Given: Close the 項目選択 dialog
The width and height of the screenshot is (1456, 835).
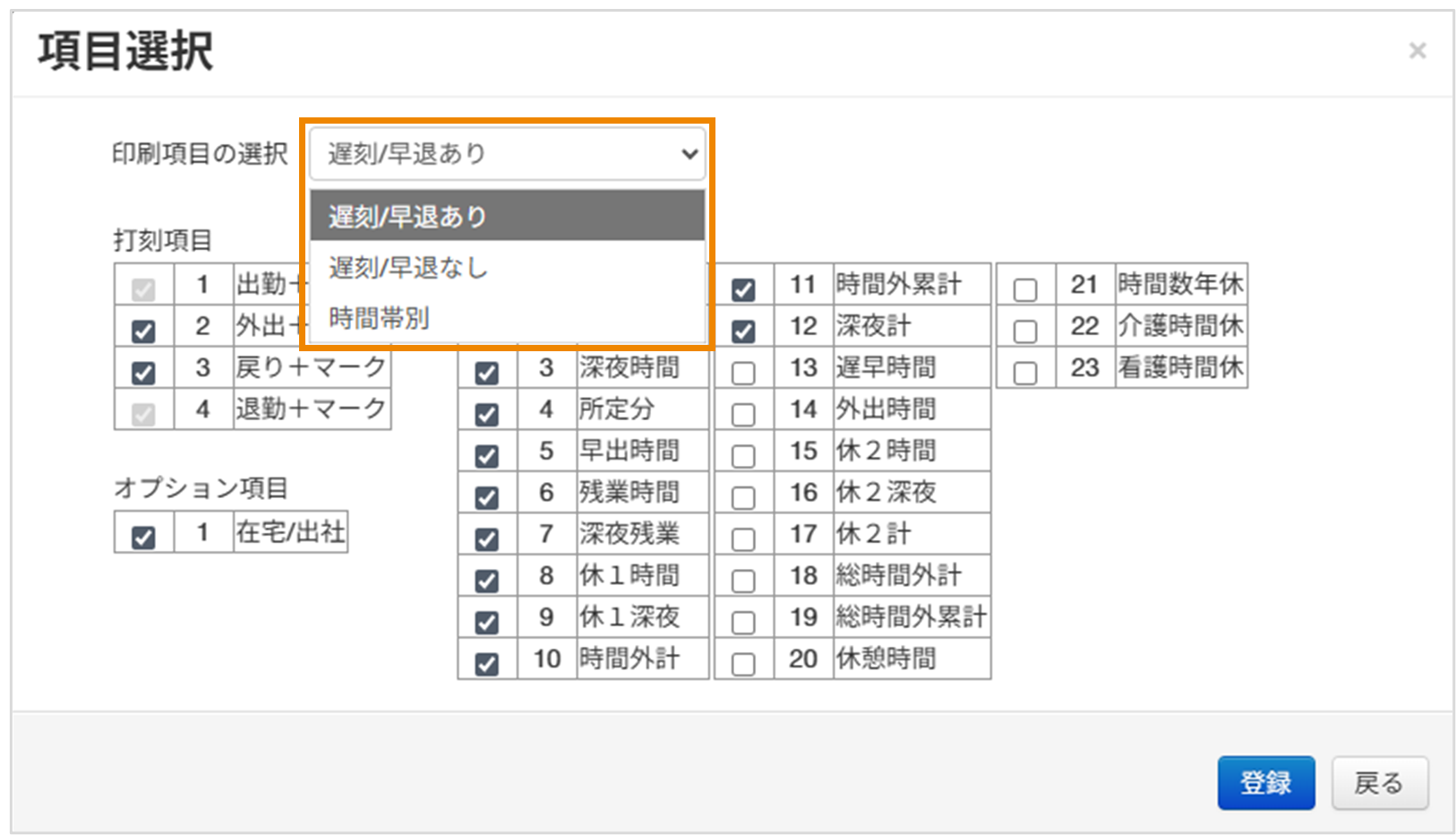Looking at the screenshot, I should point(1417,50).
